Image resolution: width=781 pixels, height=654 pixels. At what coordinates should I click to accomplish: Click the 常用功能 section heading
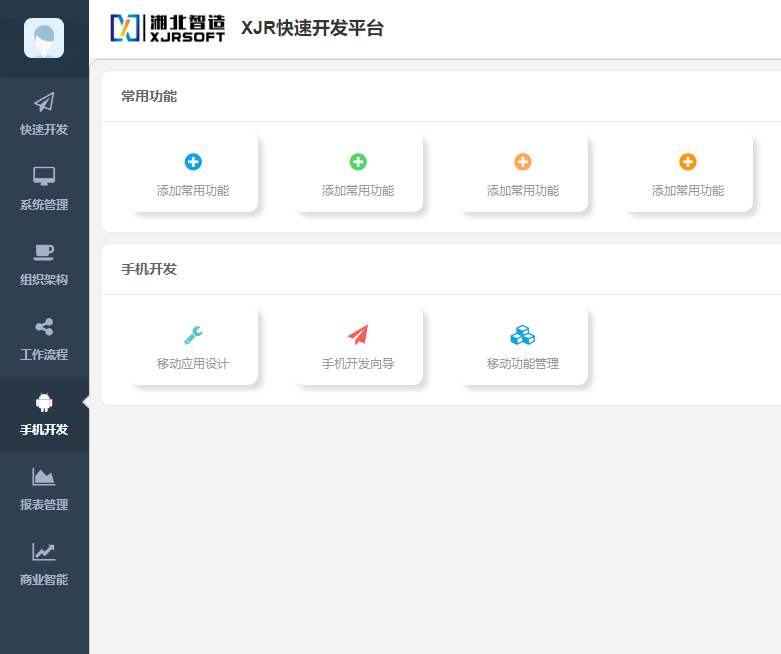pyautogui.click(x=149, y=96)
